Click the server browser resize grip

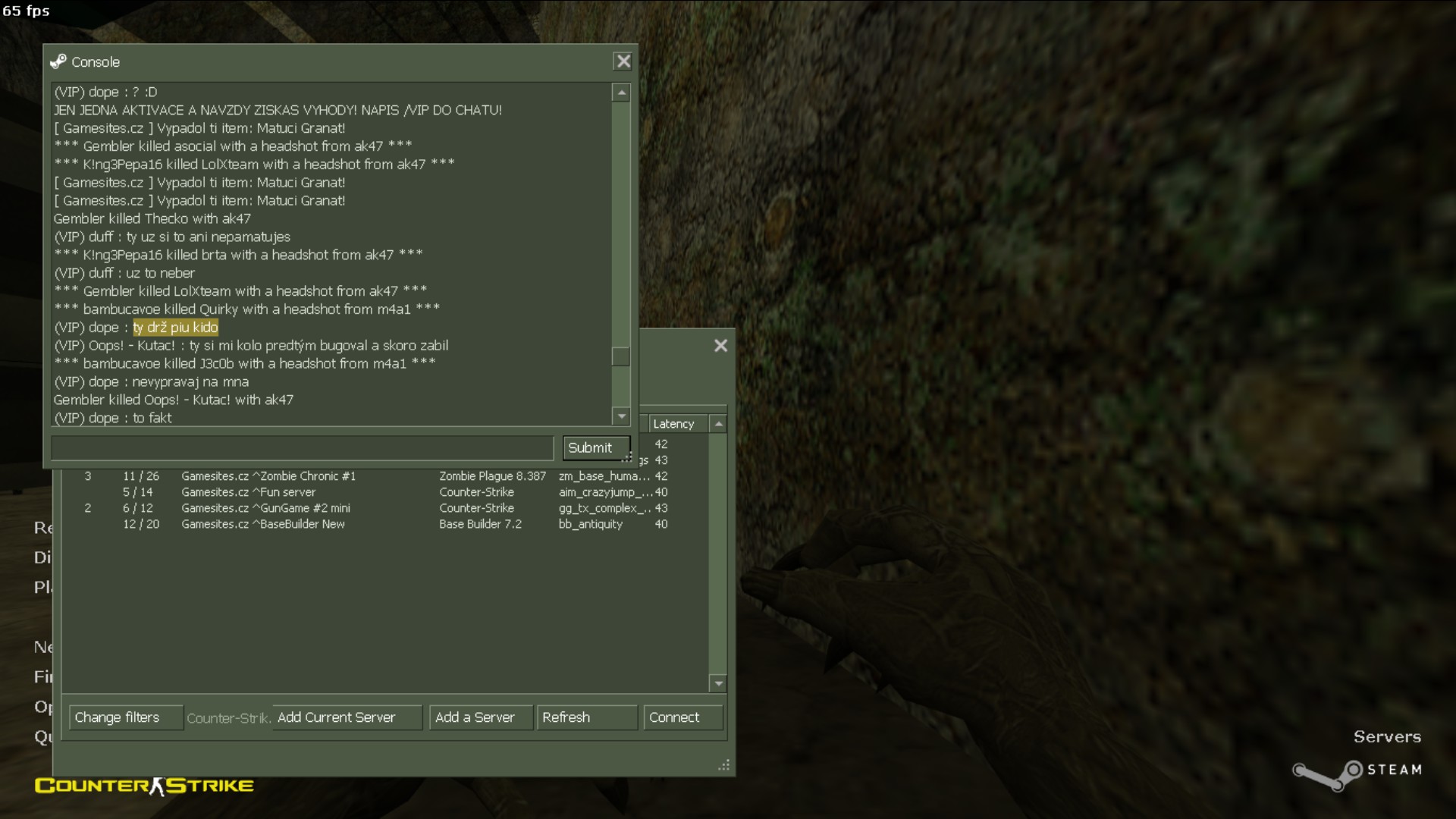pos(724,765)
